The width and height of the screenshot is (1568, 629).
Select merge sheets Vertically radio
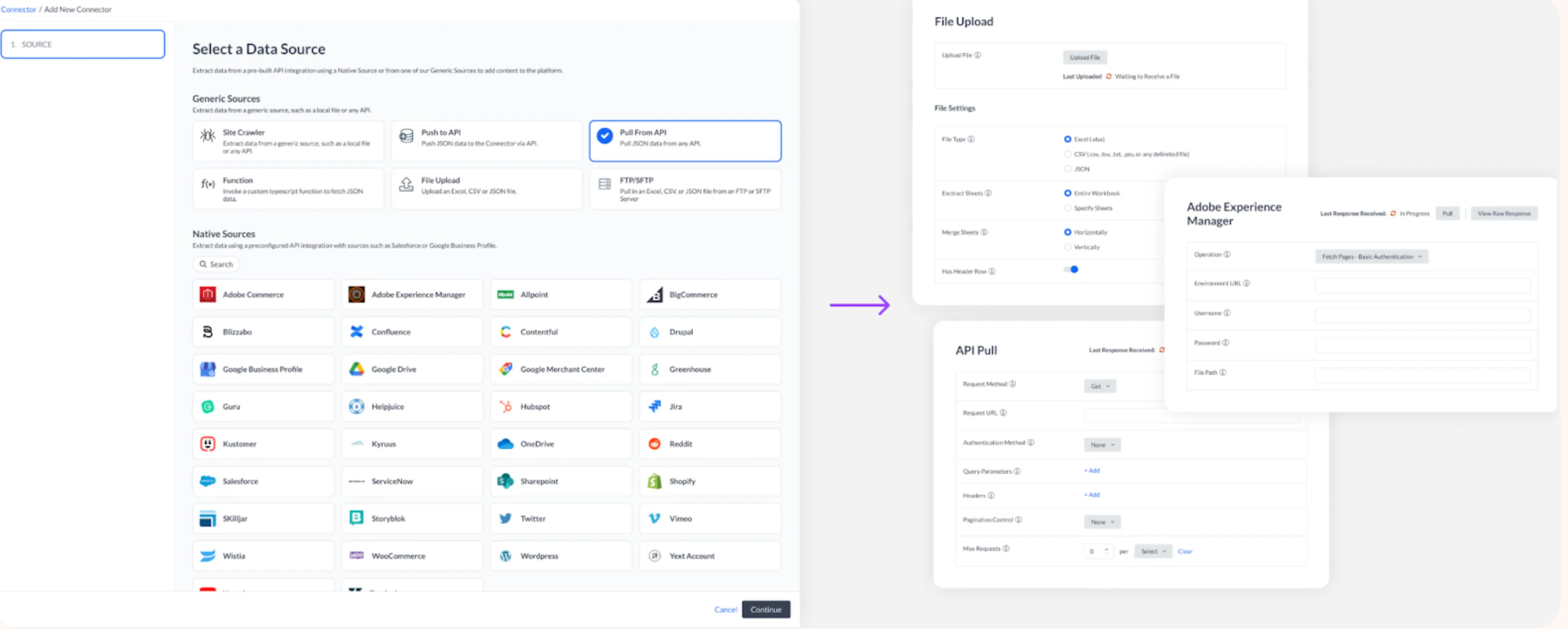pyautogui.click(x=1068, y=247)
